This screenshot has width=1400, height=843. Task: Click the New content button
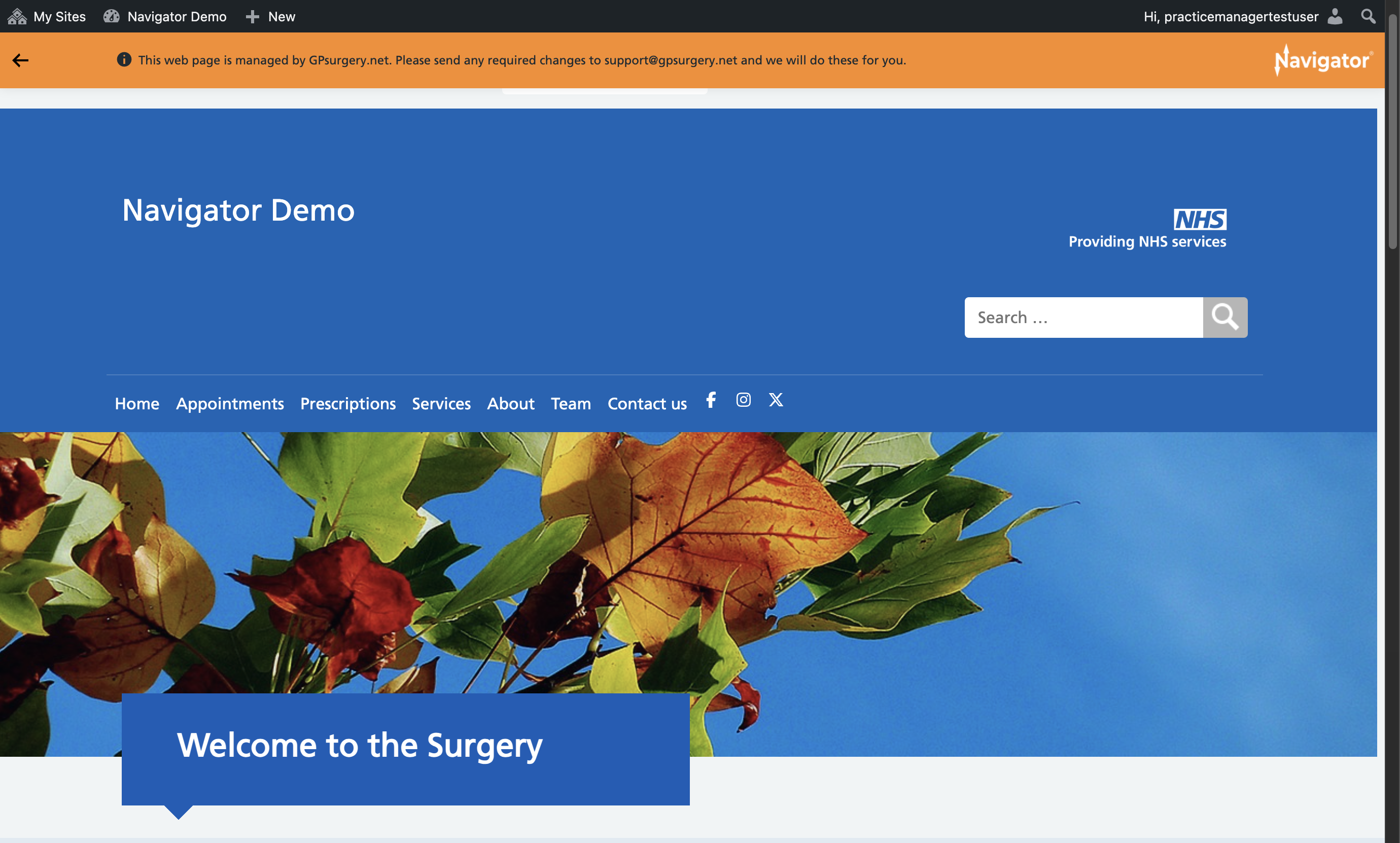(x=270, y=16)
